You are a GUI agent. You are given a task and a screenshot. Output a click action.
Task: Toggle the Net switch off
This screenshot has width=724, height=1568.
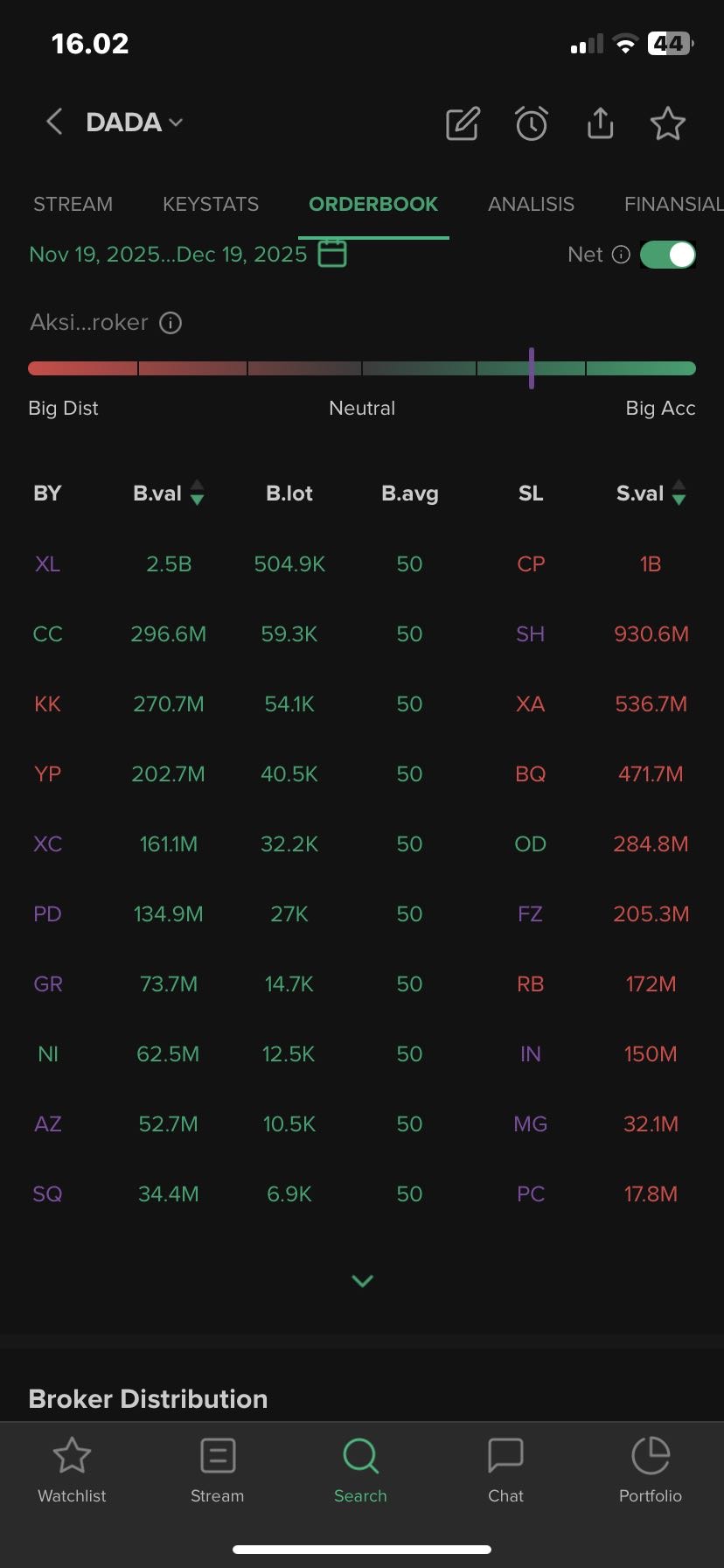tap(668, 255)
